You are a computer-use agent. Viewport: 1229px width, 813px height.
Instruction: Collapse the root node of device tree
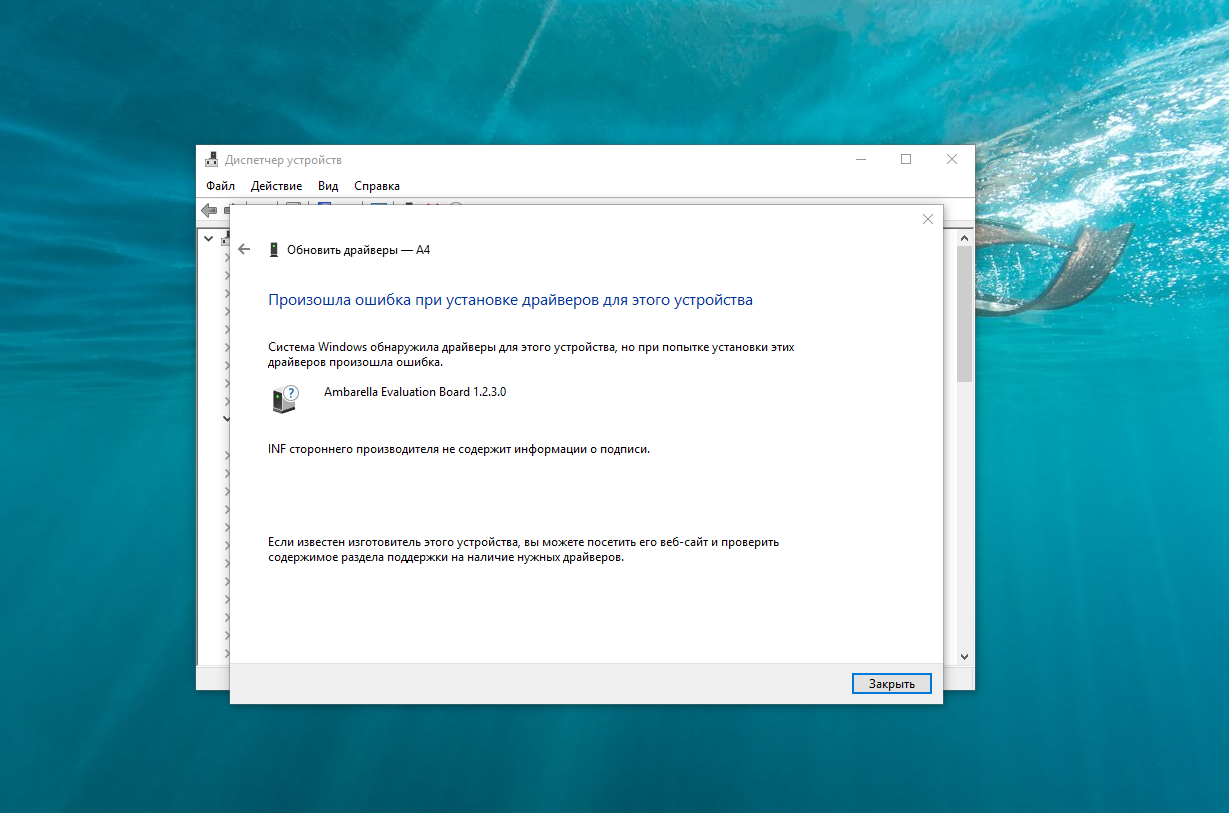[209, 239]
